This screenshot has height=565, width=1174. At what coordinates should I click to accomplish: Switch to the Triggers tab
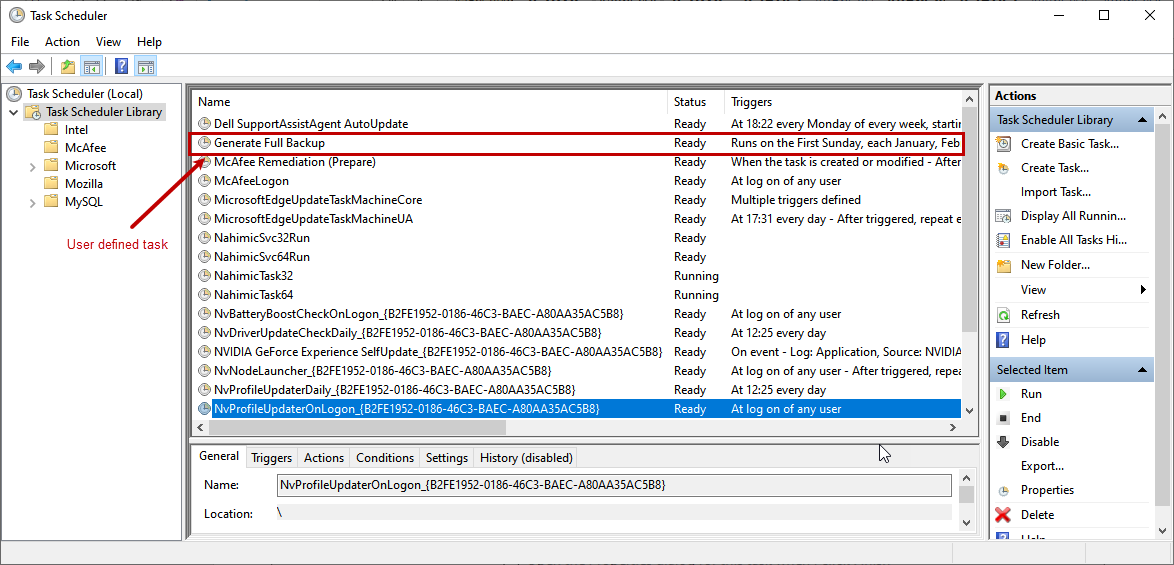271,458
